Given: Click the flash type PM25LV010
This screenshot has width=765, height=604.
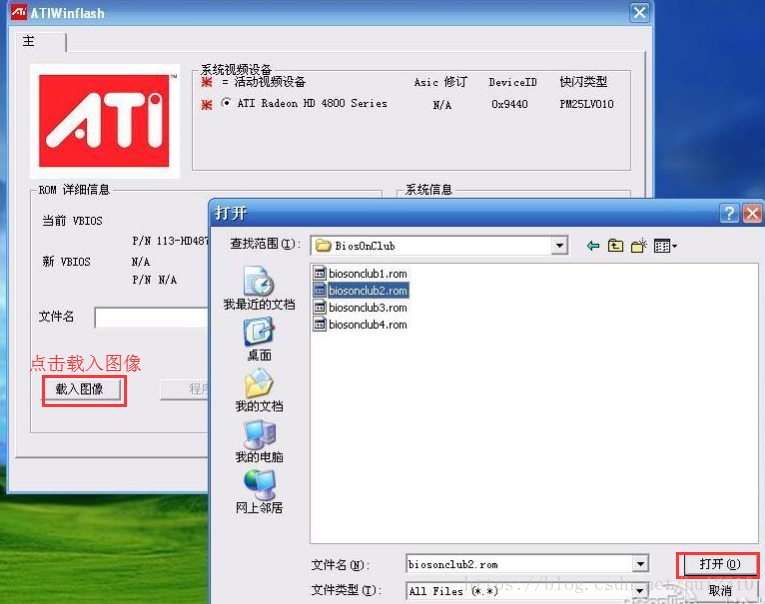Looking at the screenshot, I should pyautogui.click(x=586, y=104).
